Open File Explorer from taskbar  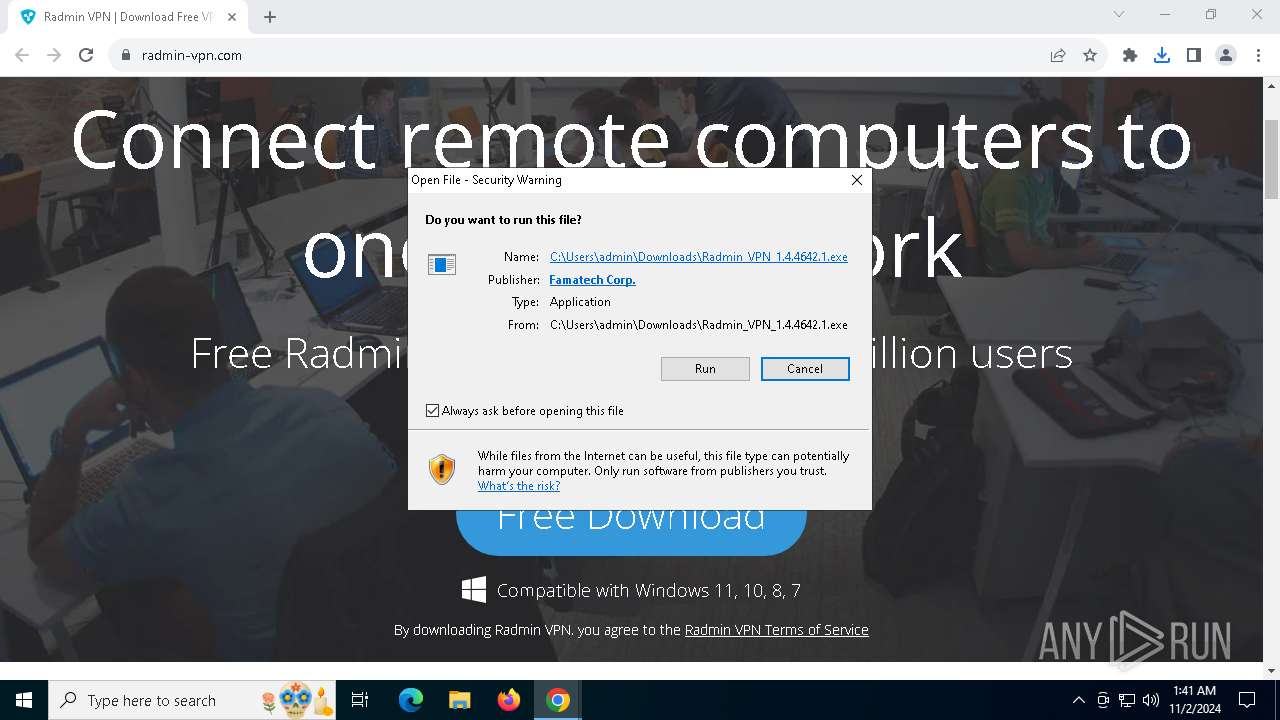coord(460,700)
